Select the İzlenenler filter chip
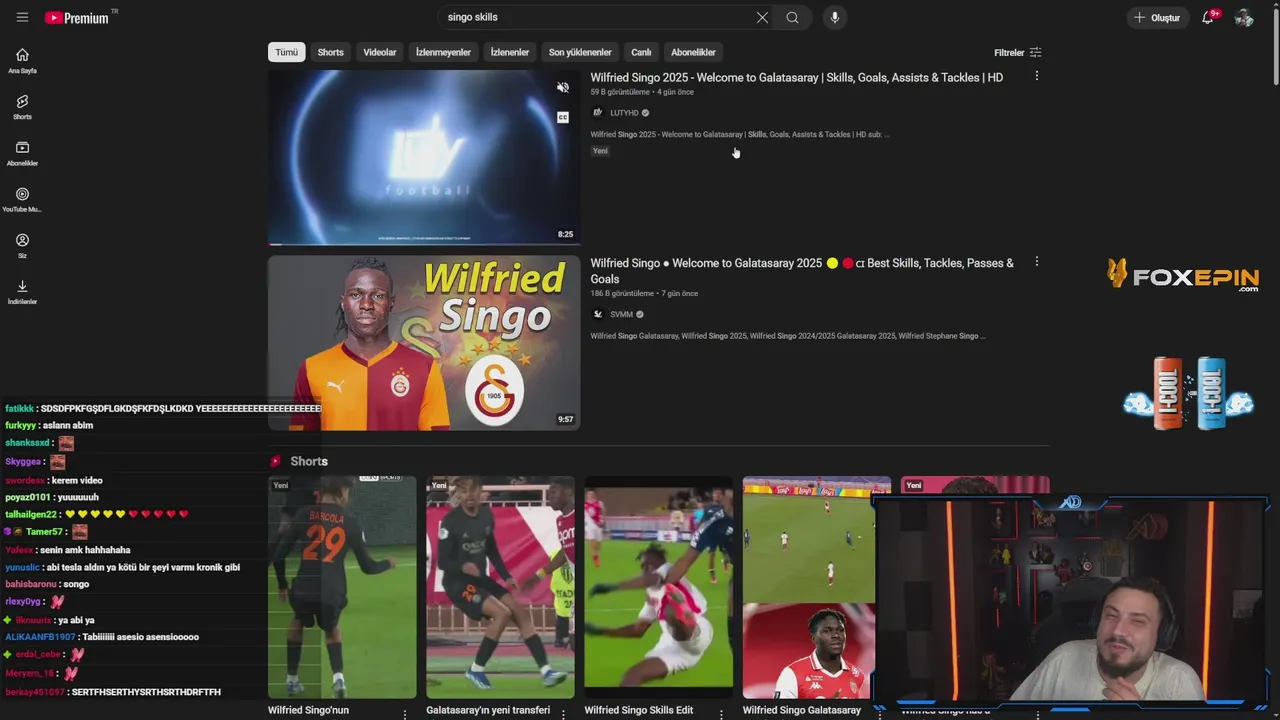 pos(510,52)
